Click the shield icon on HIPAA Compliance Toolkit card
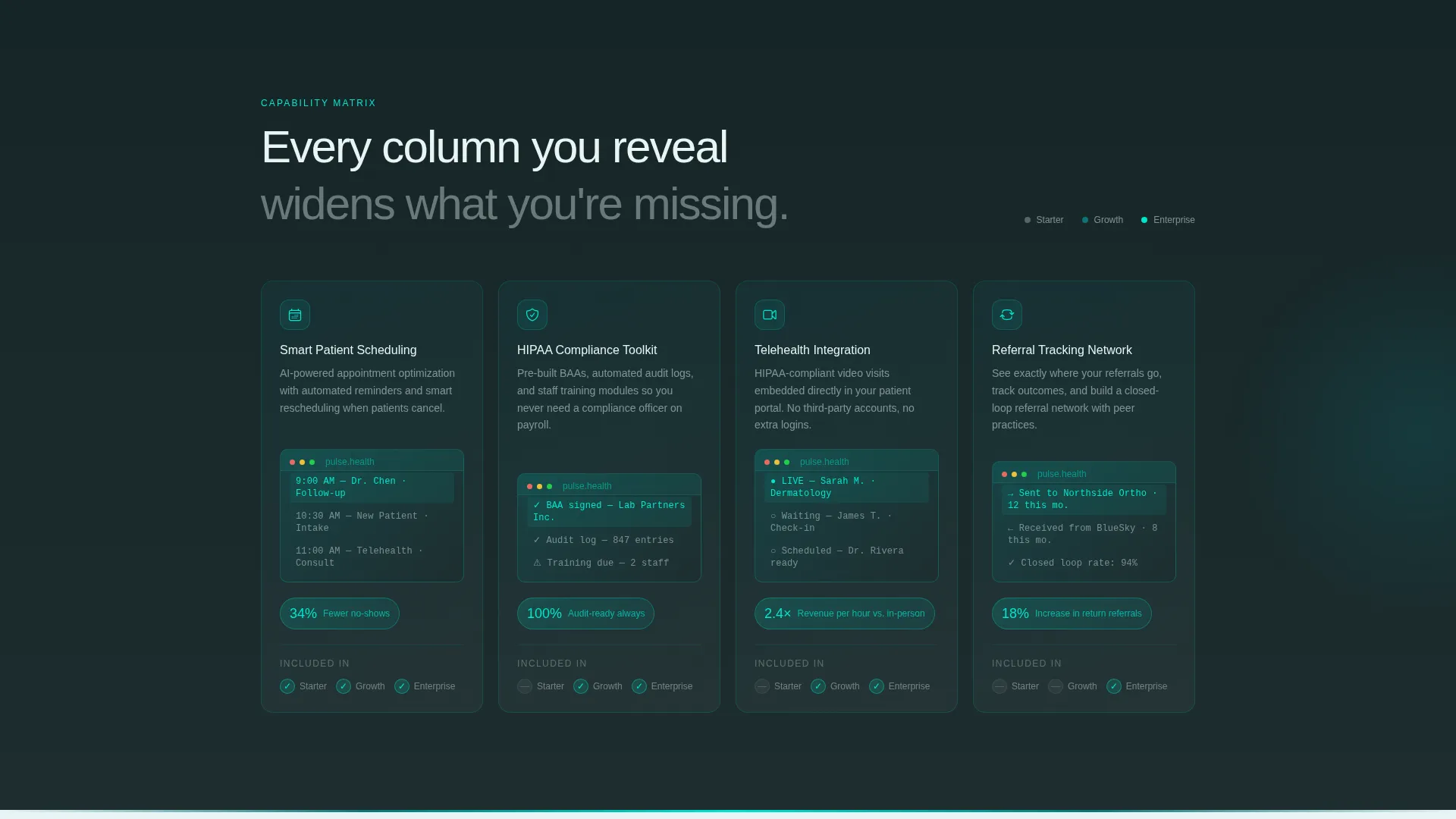 coord(532,315)
